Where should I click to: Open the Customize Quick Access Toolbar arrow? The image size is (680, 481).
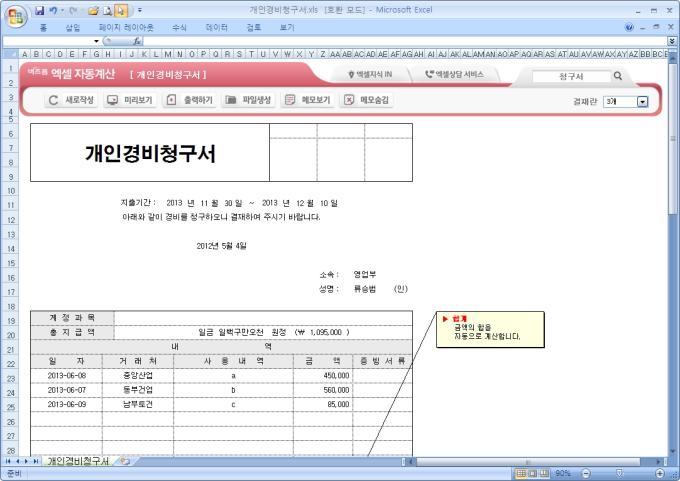point(140,10)
